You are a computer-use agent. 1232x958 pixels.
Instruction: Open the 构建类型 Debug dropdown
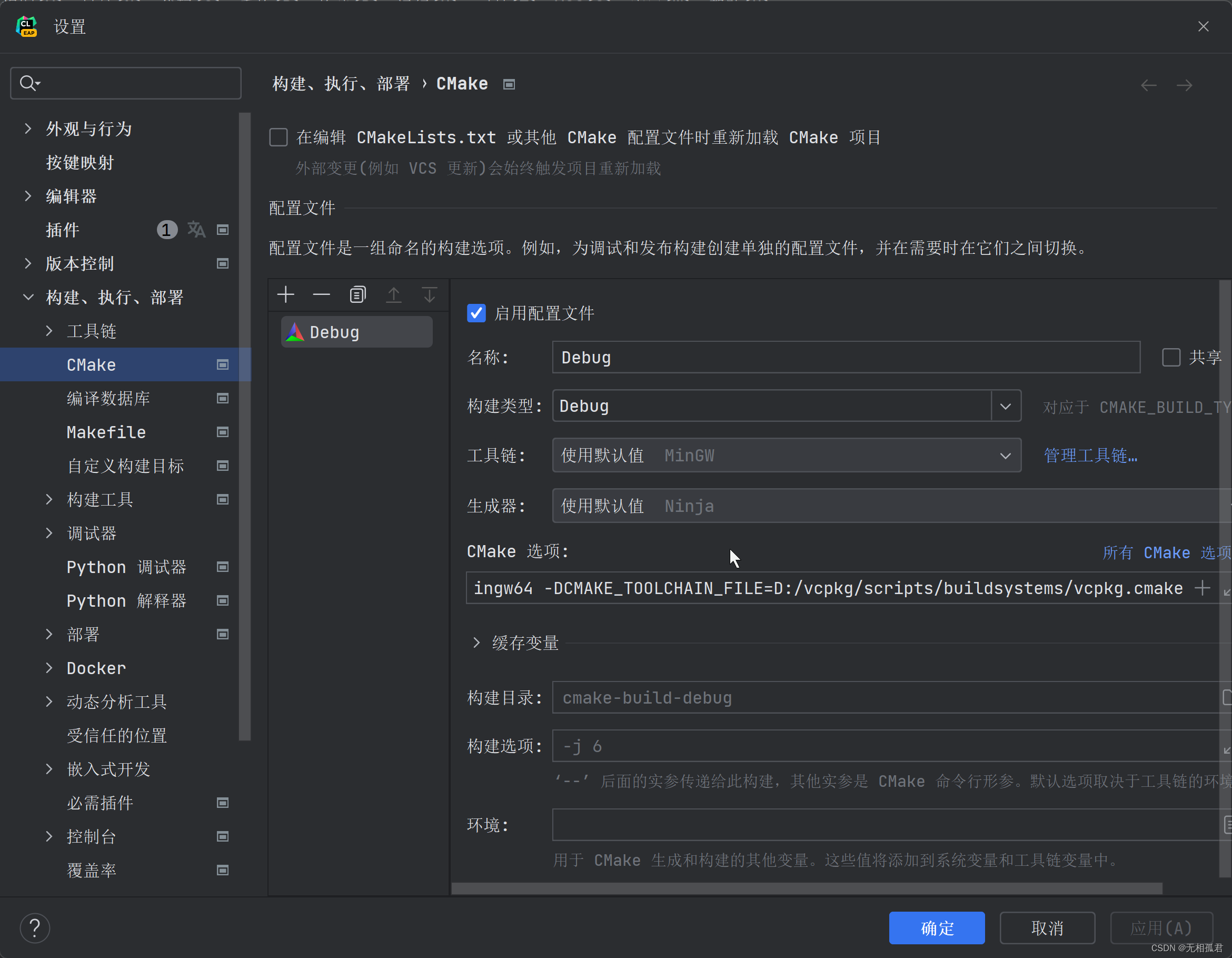tap(1005, 406)
